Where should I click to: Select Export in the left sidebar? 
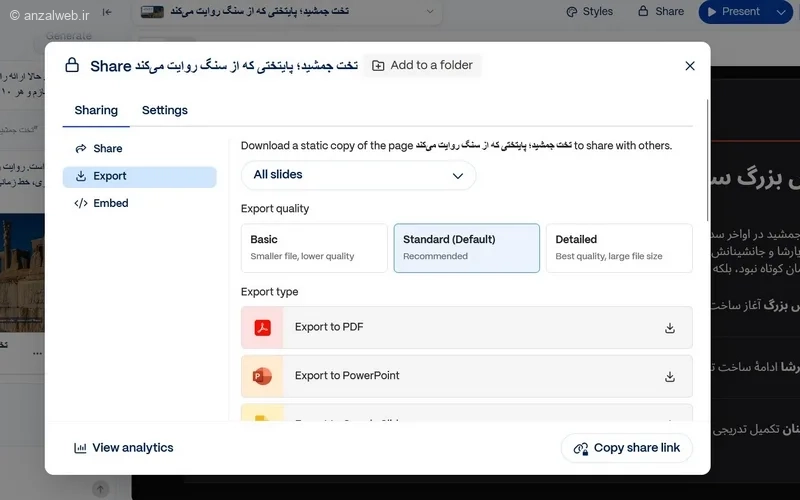[139, 177]
